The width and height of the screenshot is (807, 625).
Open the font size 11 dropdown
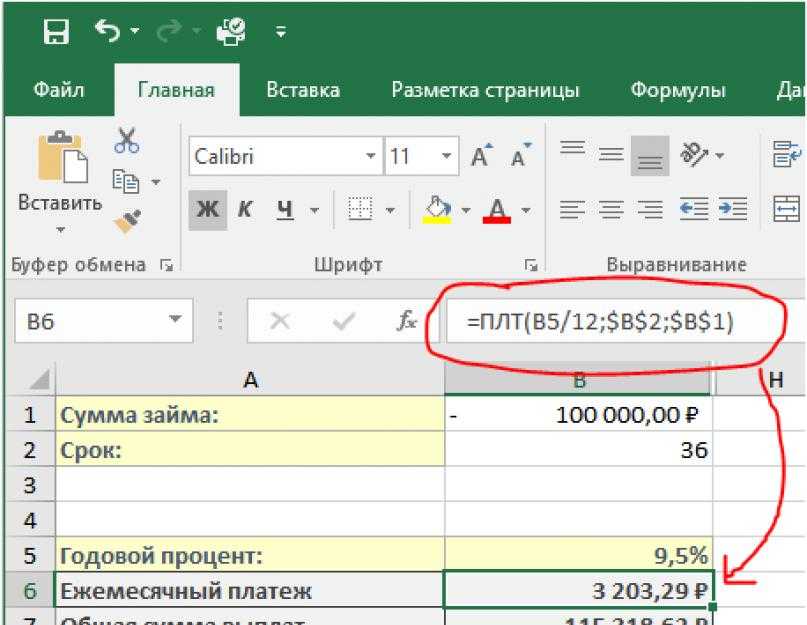click(447, 156)
